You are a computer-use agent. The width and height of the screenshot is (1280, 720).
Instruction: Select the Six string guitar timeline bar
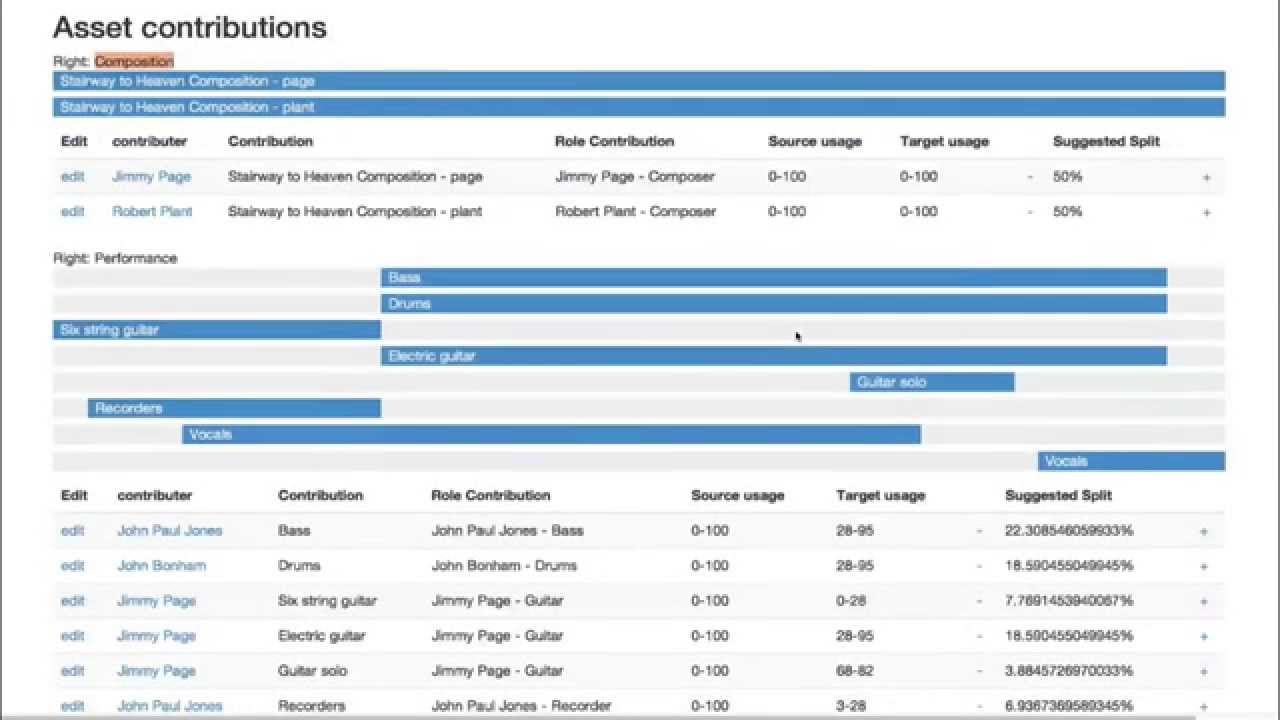(x=217, y=330)
